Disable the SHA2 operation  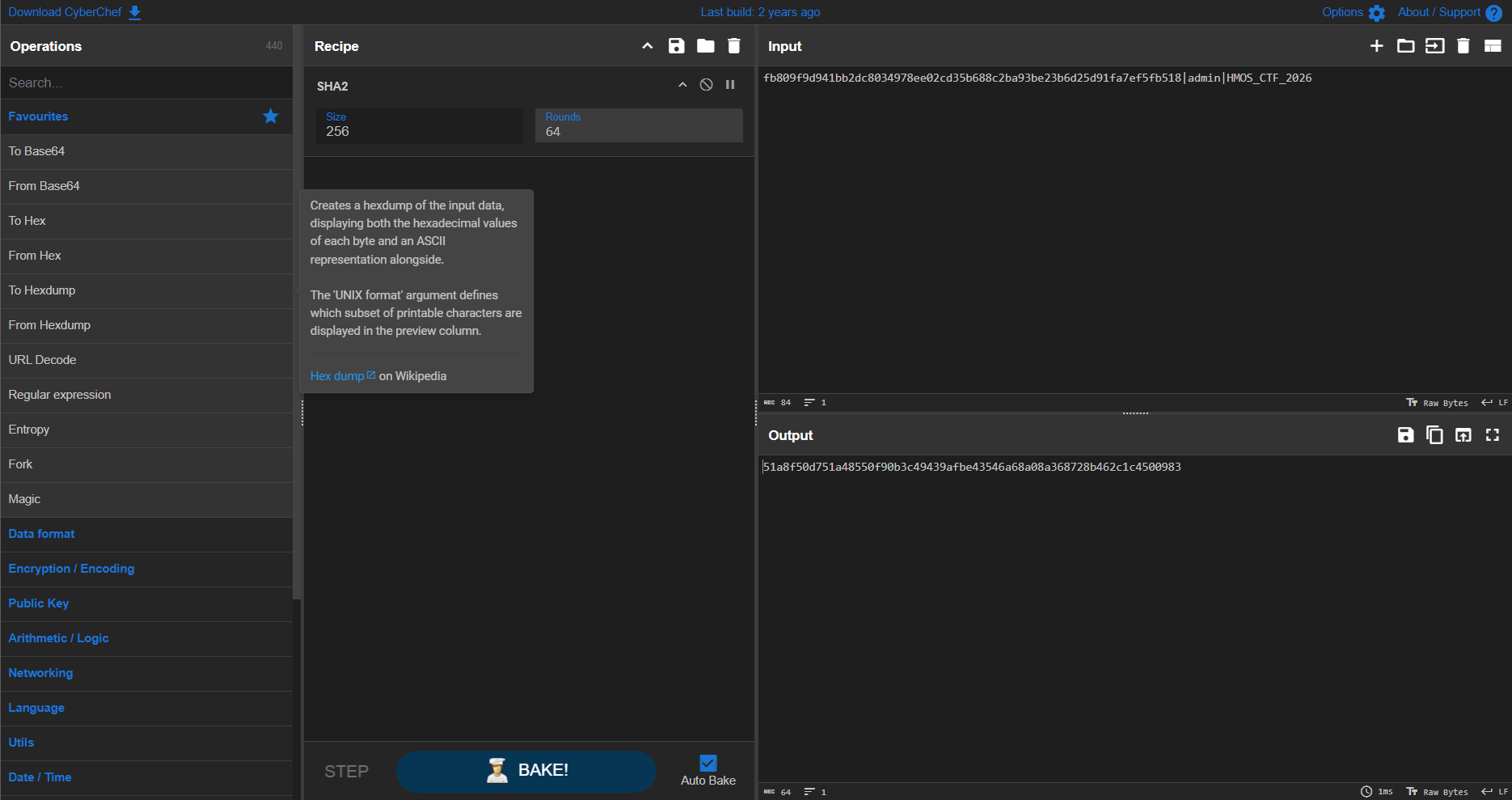707,85
